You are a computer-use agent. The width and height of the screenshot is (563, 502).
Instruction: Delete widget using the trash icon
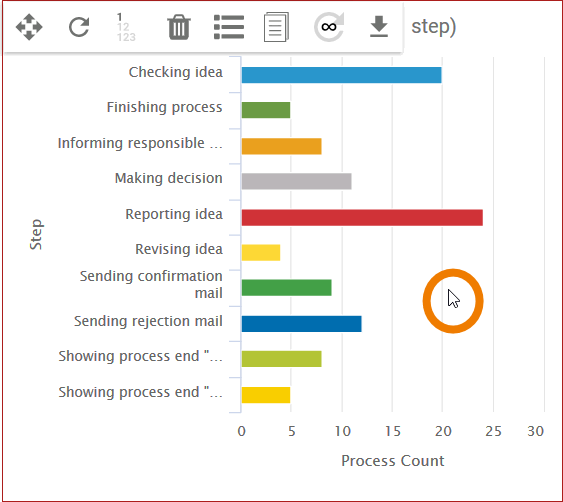(179, 27)
